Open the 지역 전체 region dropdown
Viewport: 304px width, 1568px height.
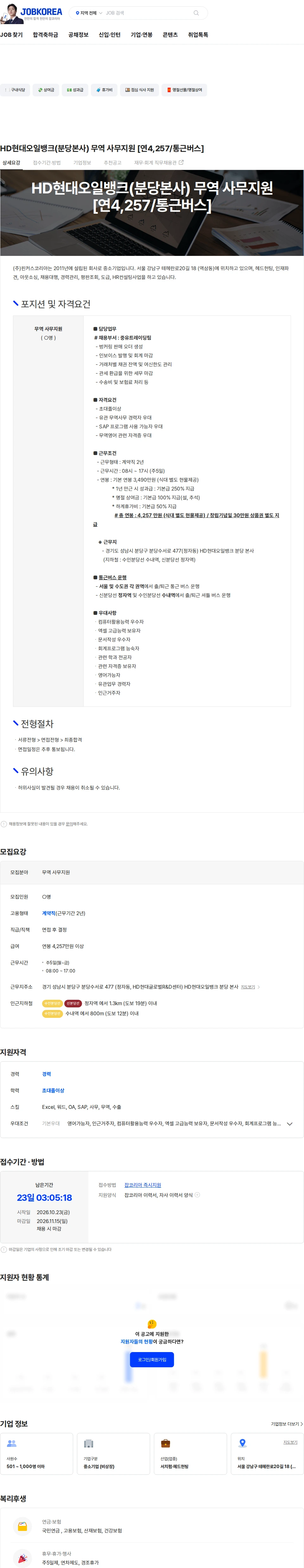click(x=89, y=13)
